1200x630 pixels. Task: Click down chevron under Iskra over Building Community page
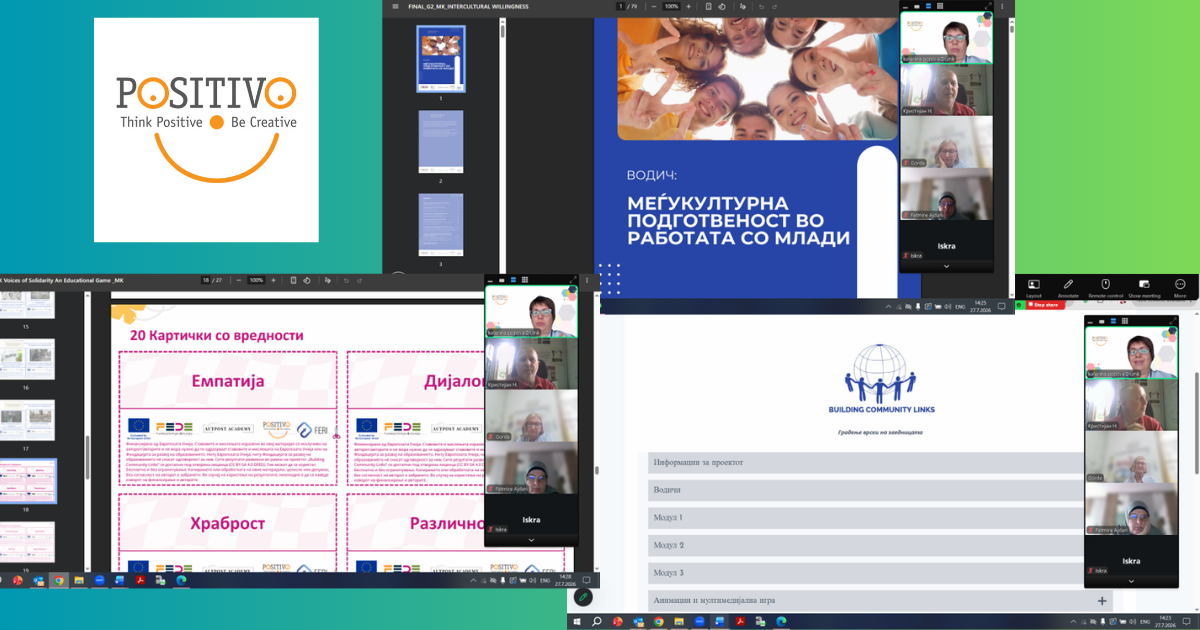[1131, 581]
